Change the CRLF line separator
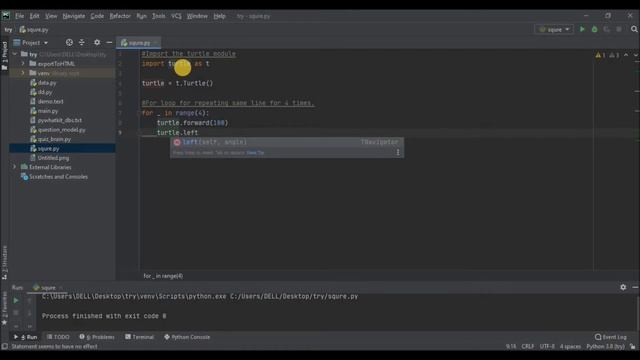This screenshot has width=640, height=360. coord(527,347)
